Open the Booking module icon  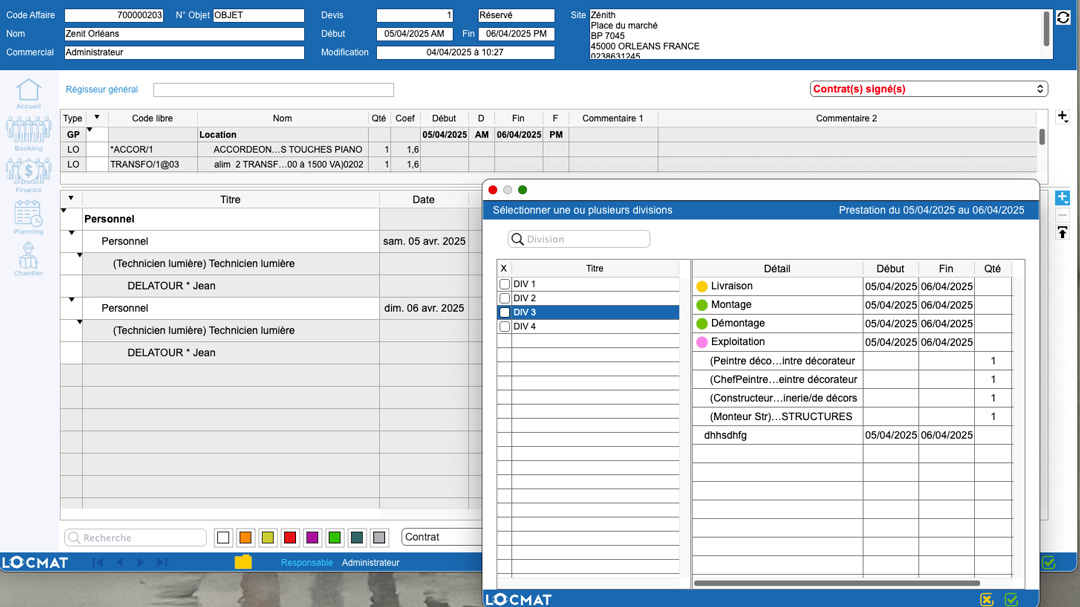(28, 129)
